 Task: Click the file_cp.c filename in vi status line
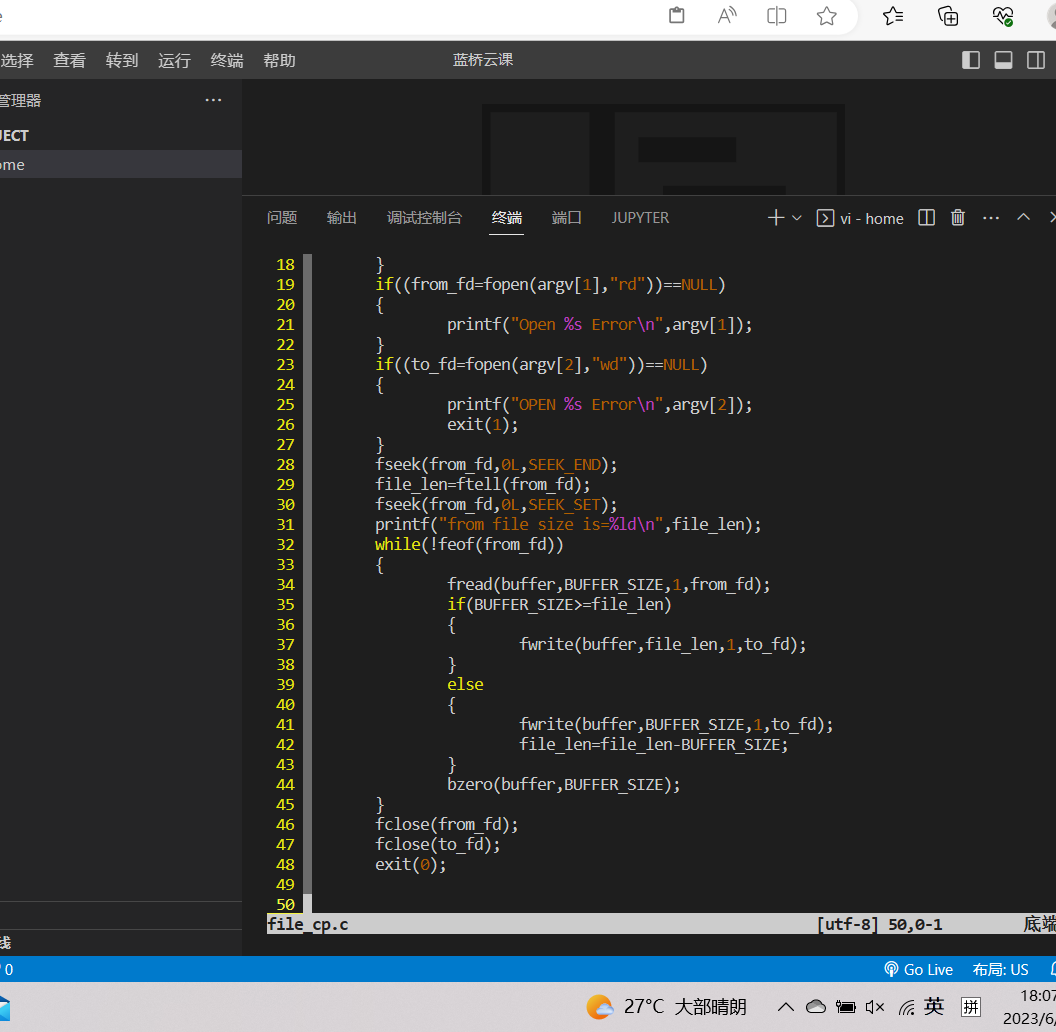[x=308, y=924]
